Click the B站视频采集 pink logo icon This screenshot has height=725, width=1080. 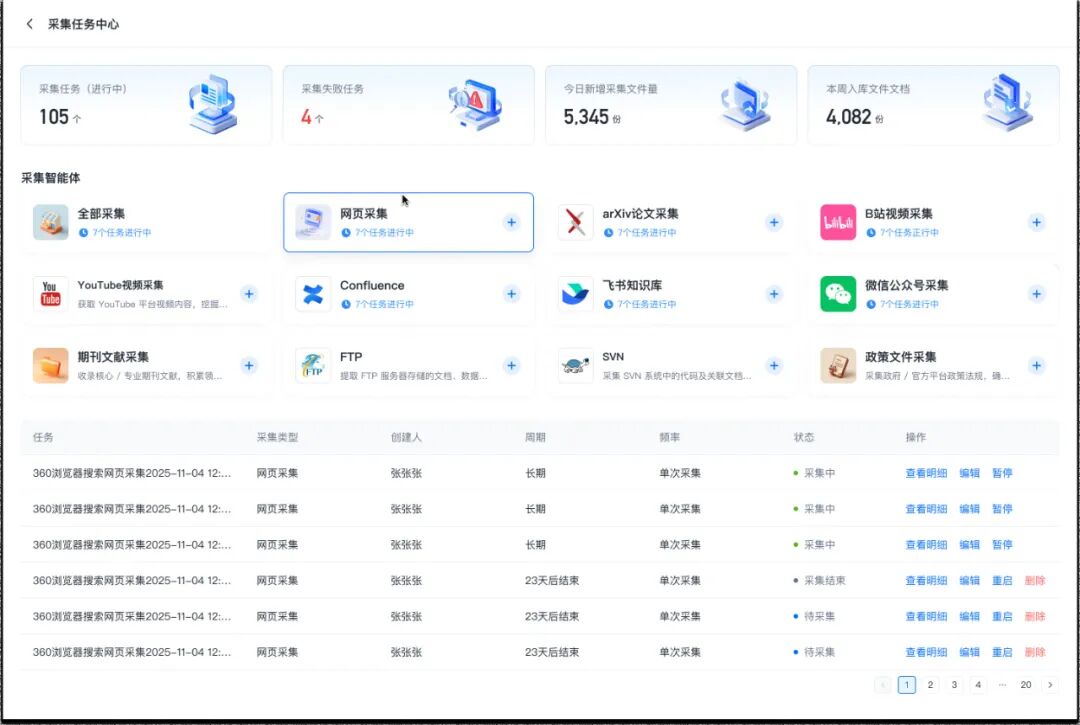(838, 222)
